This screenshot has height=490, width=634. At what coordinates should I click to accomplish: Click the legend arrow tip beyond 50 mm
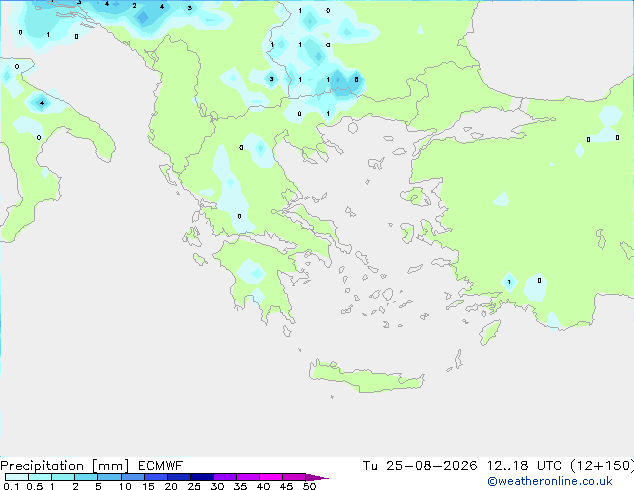317,477
